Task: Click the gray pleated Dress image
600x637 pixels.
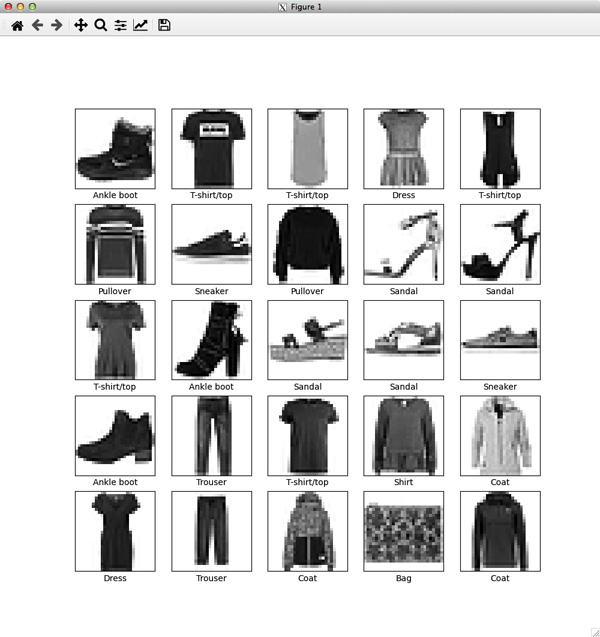Action: (404, 149)
